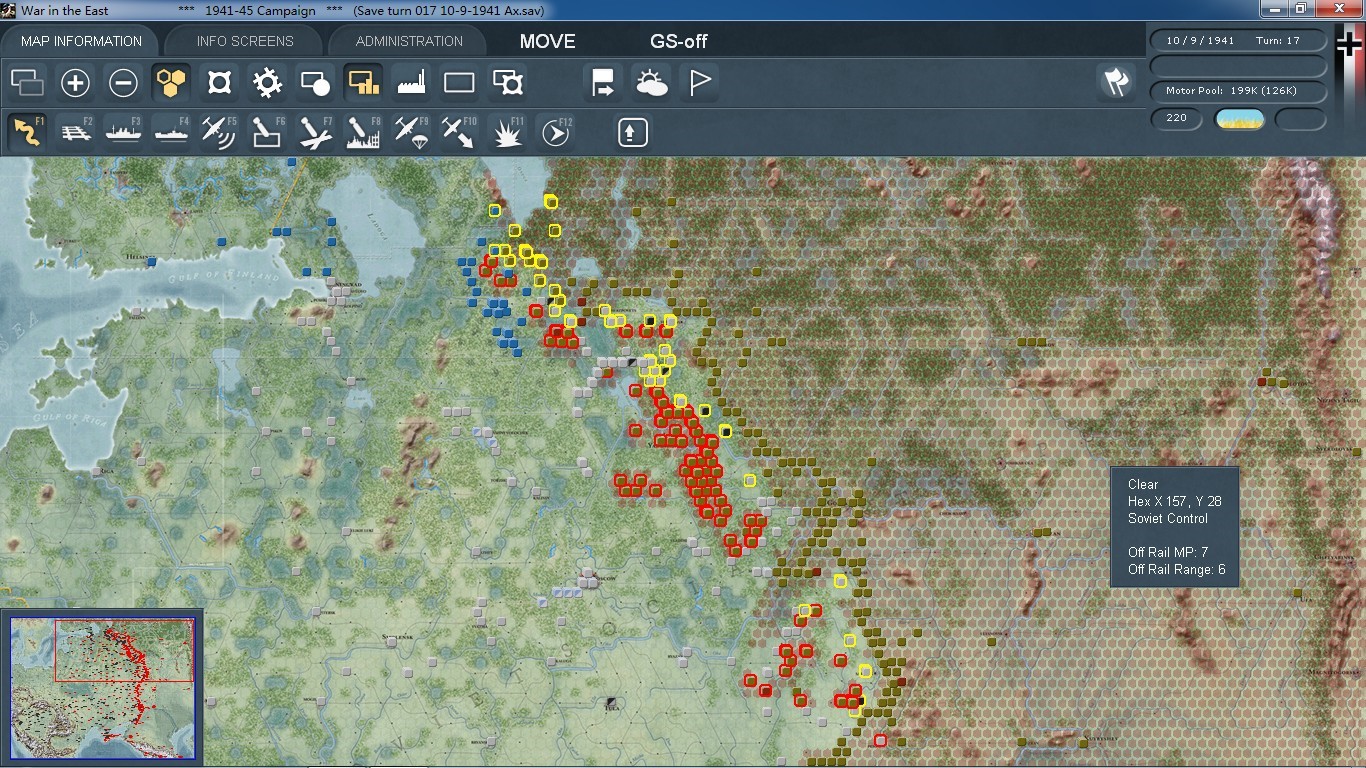Click the GS-off label

tap(679, 41)
